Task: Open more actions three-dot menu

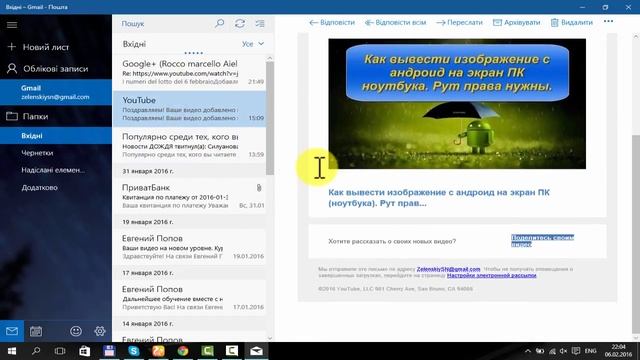Action: tap(608, 21)
